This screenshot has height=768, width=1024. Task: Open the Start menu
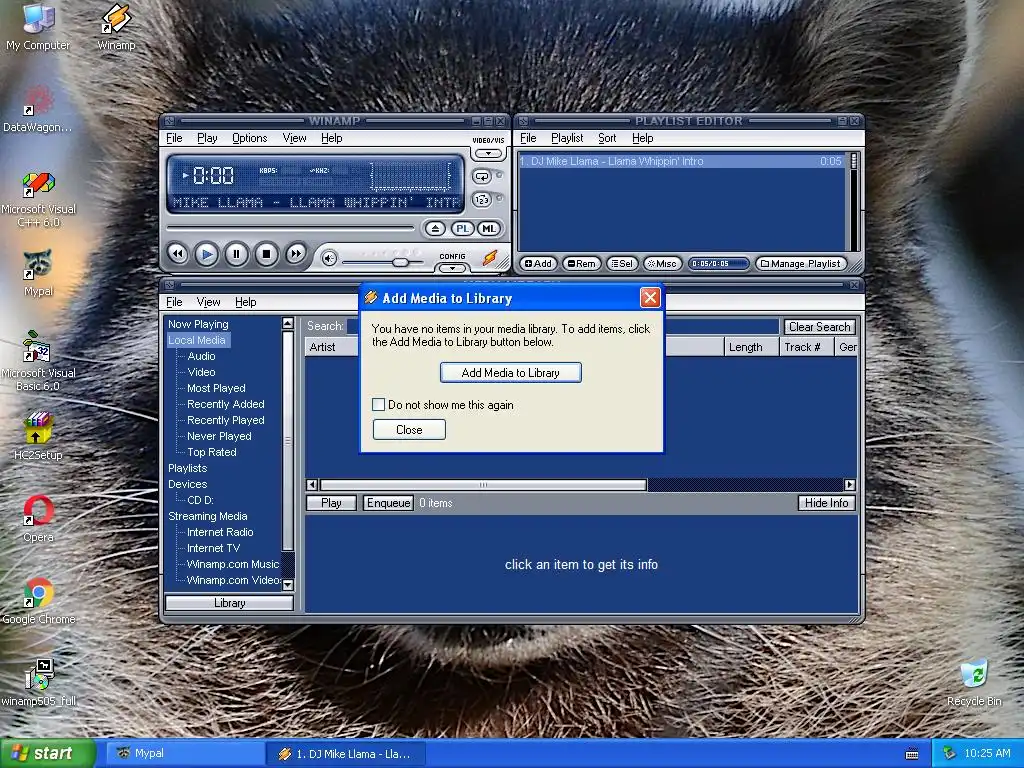point(47,753)
